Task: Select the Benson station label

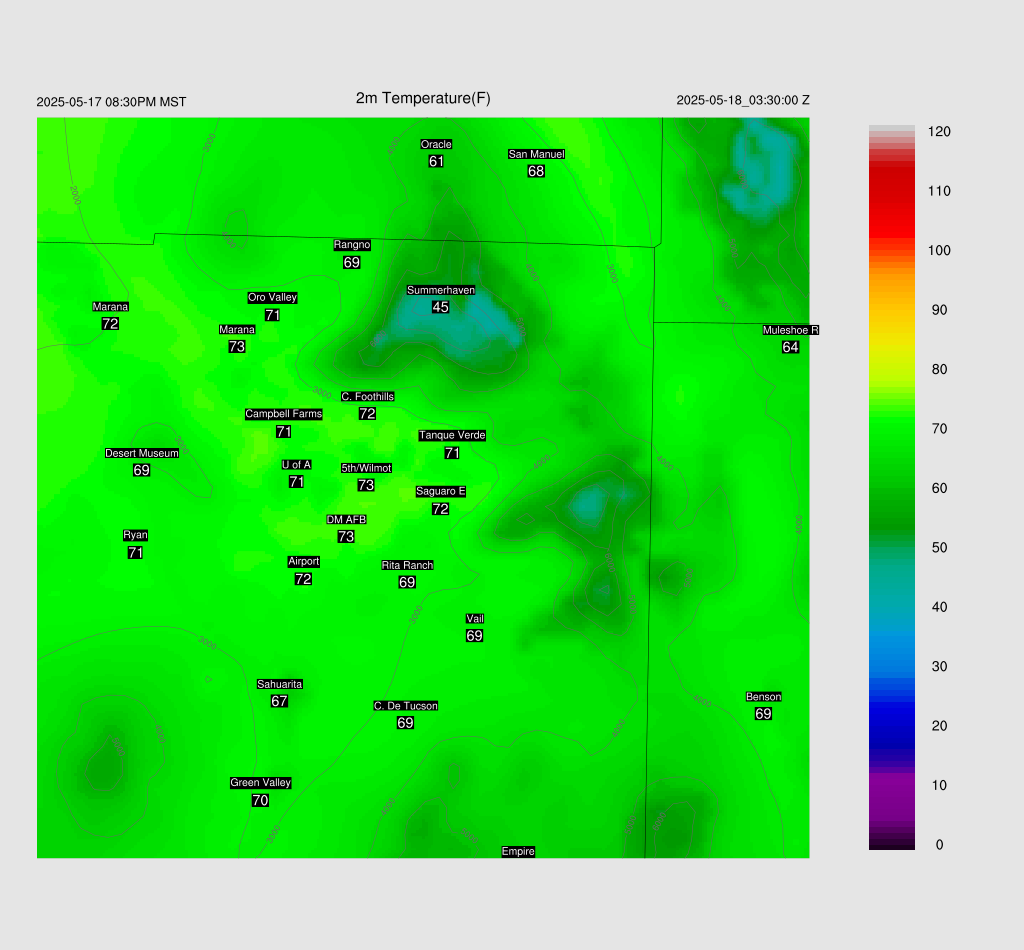Action: pyautogui.click(x=763, y=697)
